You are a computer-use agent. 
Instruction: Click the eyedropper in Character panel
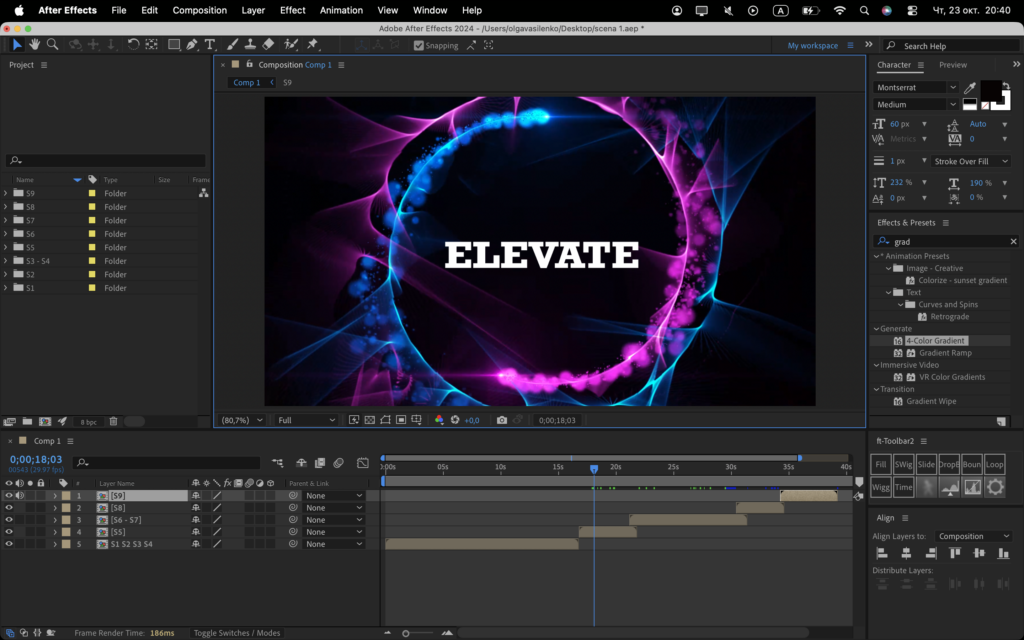(x=970, y=88)
